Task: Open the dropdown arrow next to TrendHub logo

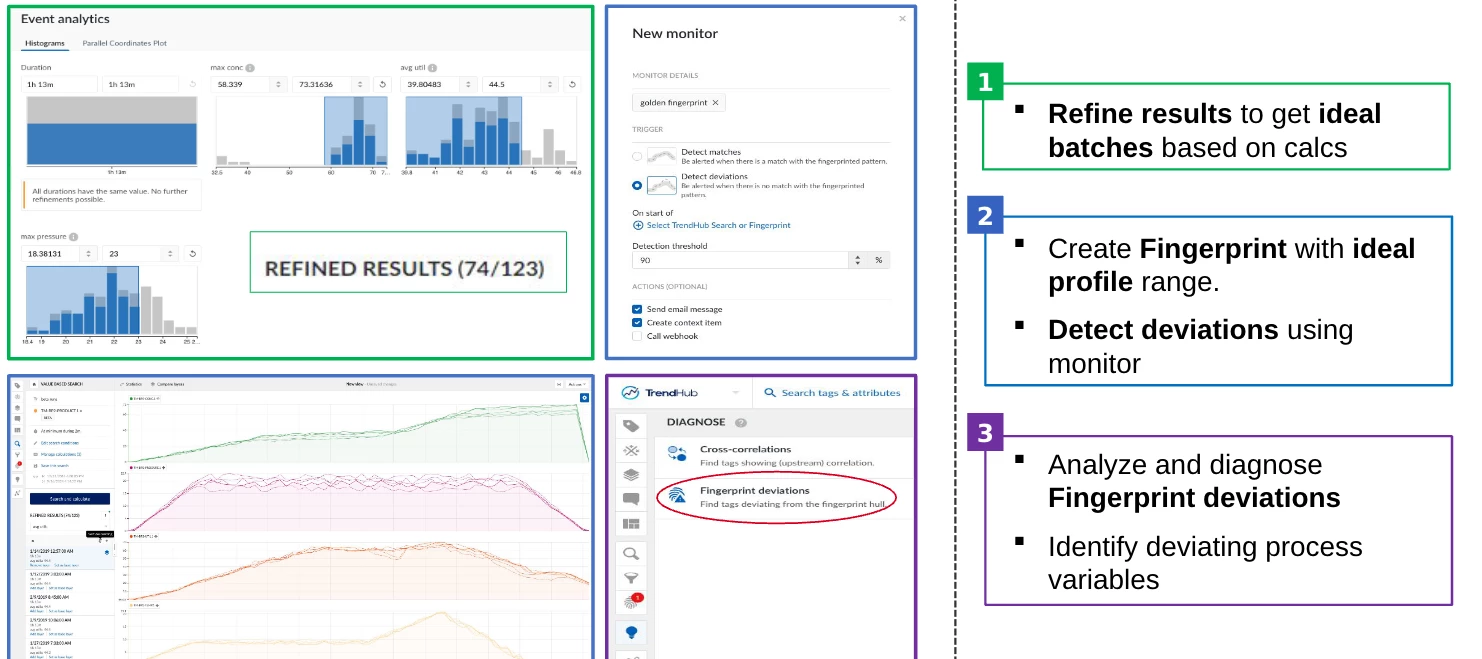Action: coord(736,393)
